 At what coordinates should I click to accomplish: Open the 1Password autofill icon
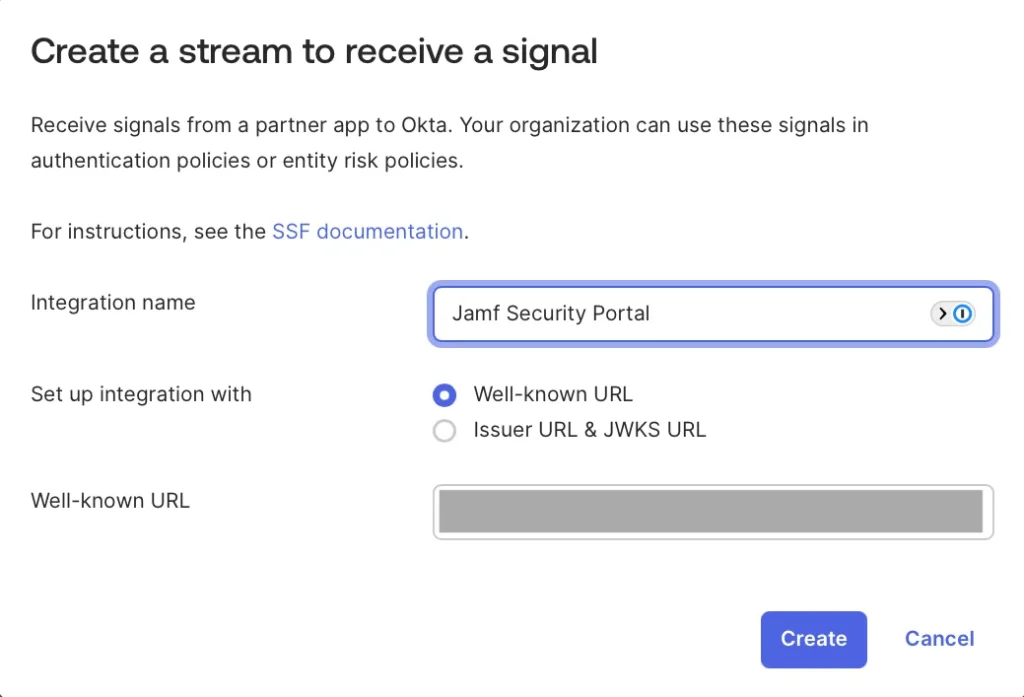point(962,314)
